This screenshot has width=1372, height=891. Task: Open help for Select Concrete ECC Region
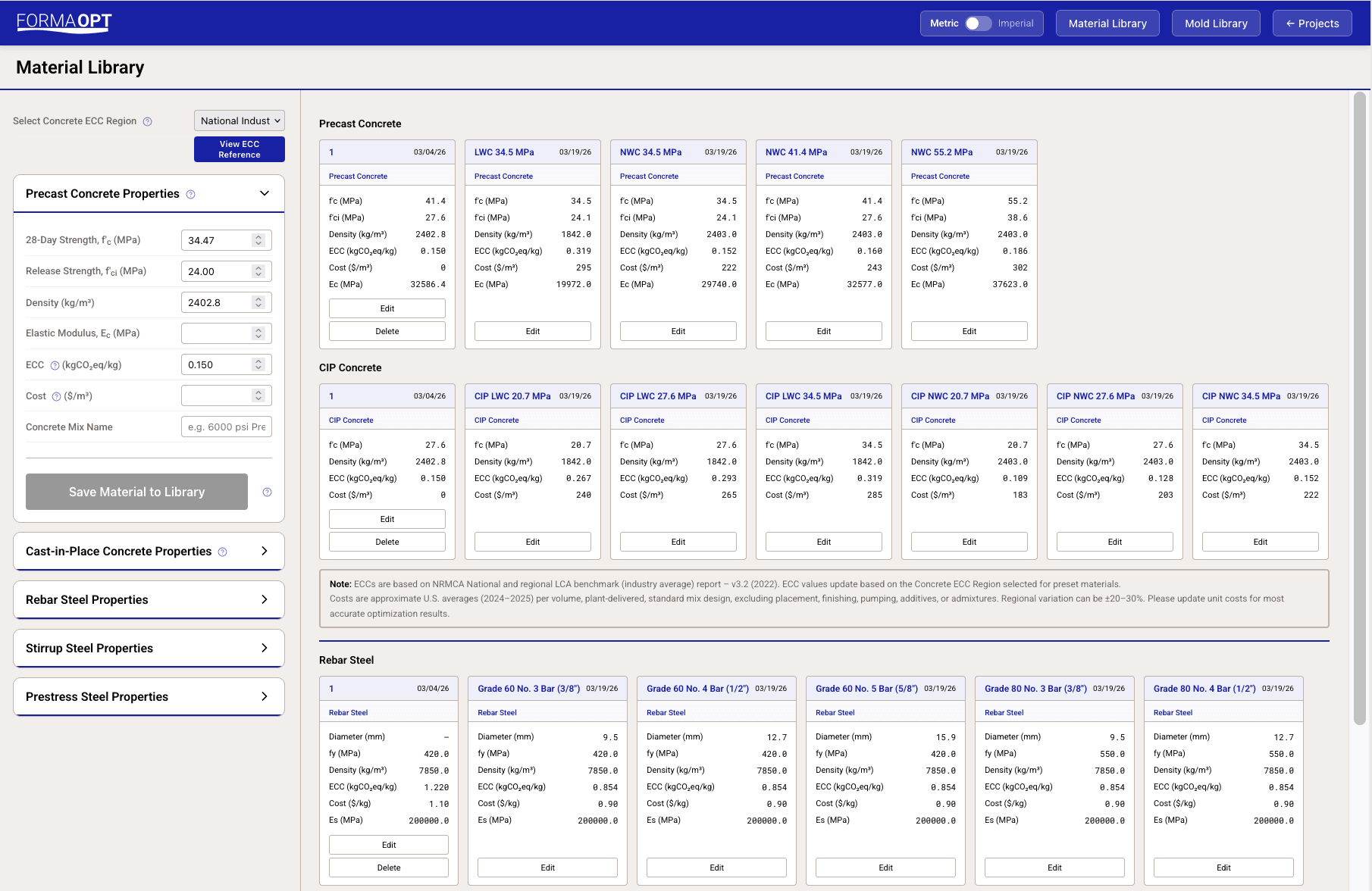click(x=148, y=121)
